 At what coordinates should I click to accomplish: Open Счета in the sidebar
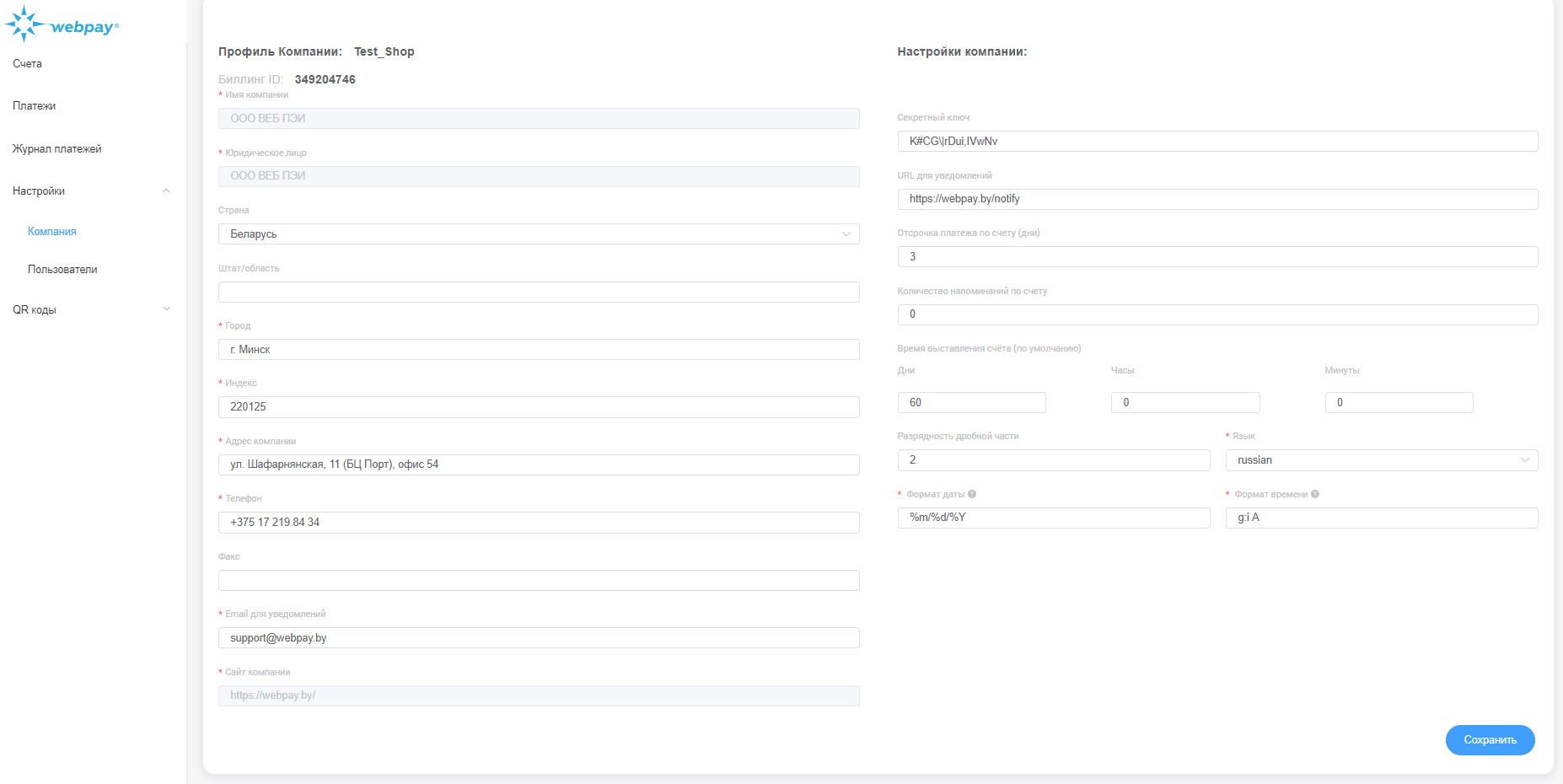coord(28,64)
